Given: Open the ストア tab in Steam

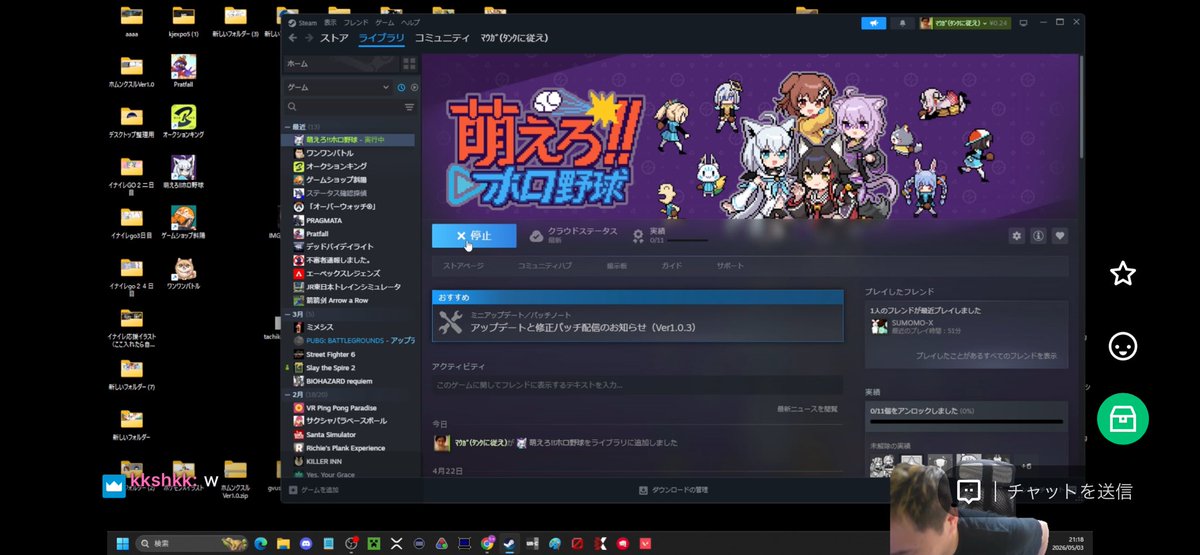Looking at the screenshot, I should [x=334, y=38].
